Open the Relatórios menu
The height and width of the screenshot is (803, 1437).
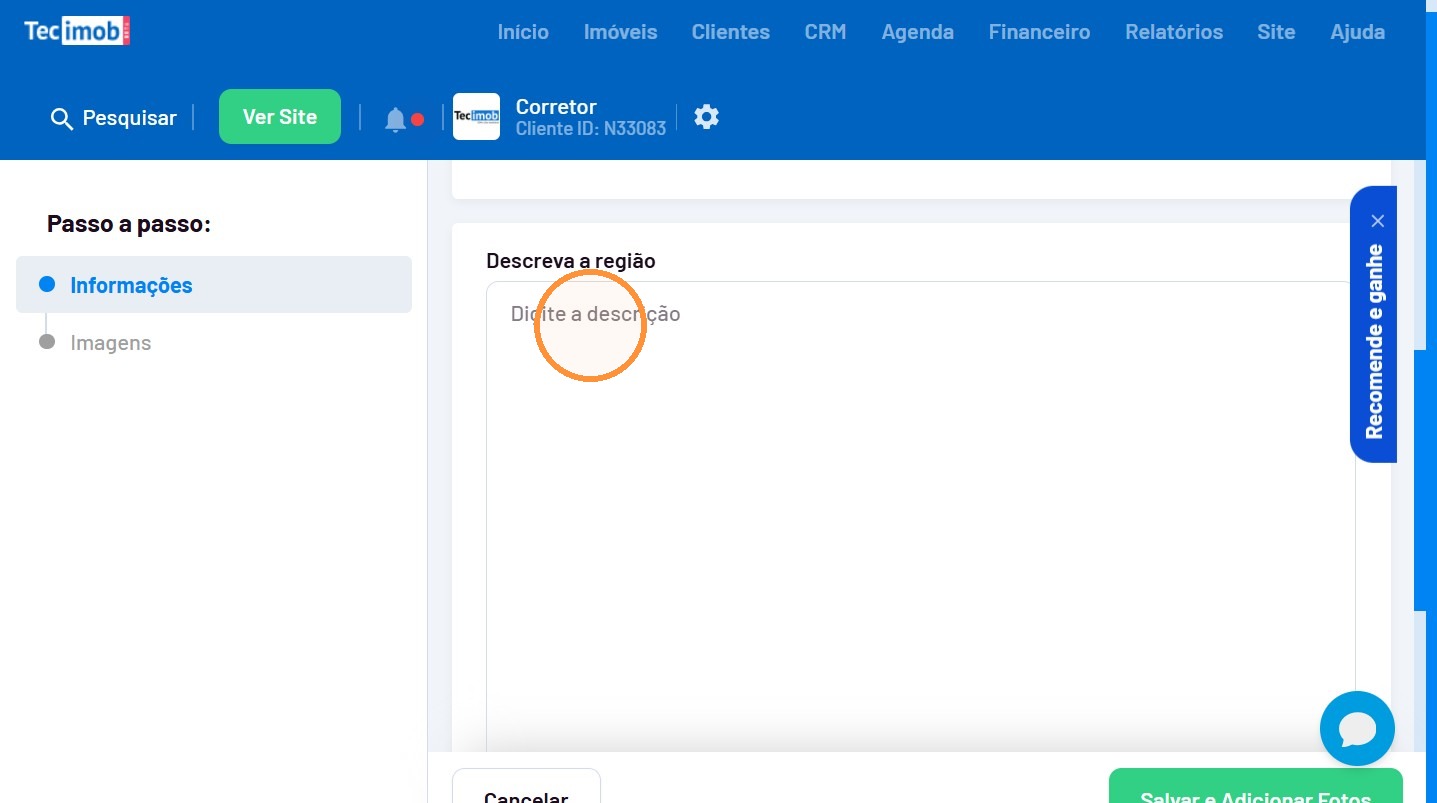pyautogui.click(x=1174, y=32)
